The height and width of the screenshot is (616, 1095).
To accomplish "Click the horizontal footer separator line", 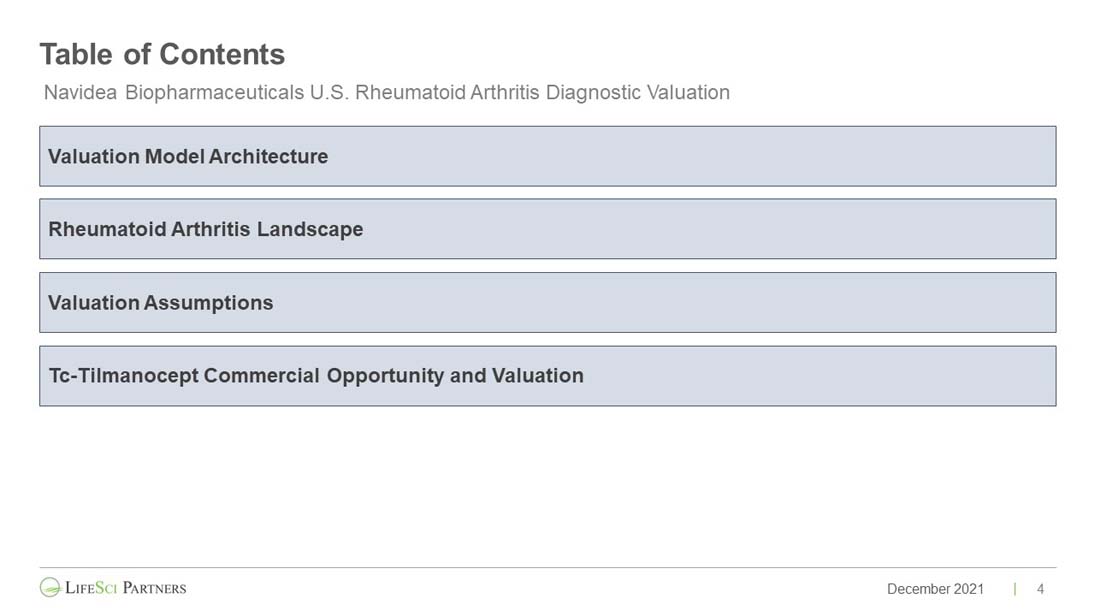I will coord(547,568).
